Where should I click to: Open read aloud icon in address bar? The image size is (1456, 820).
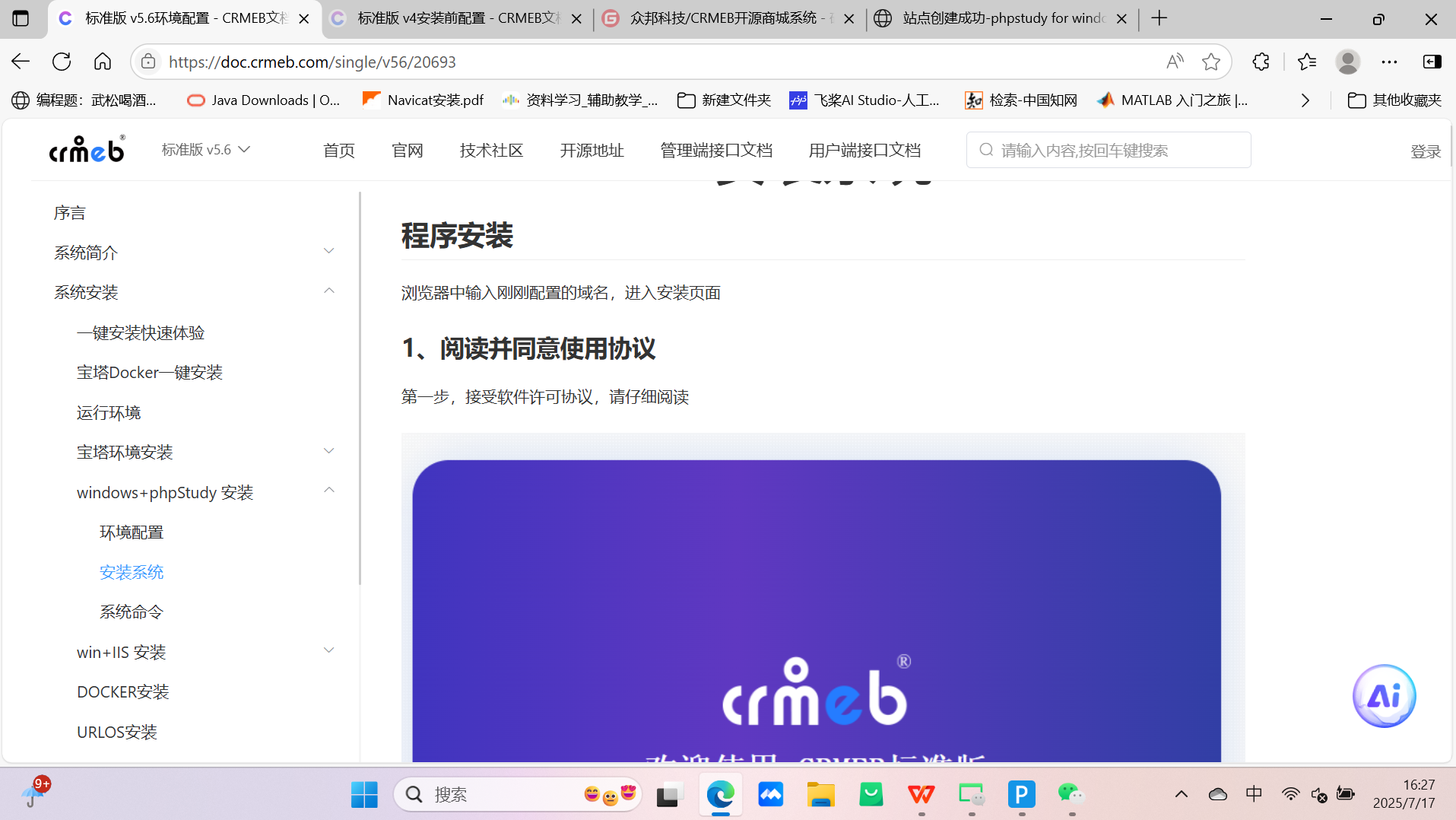[x=1175, y=62]
